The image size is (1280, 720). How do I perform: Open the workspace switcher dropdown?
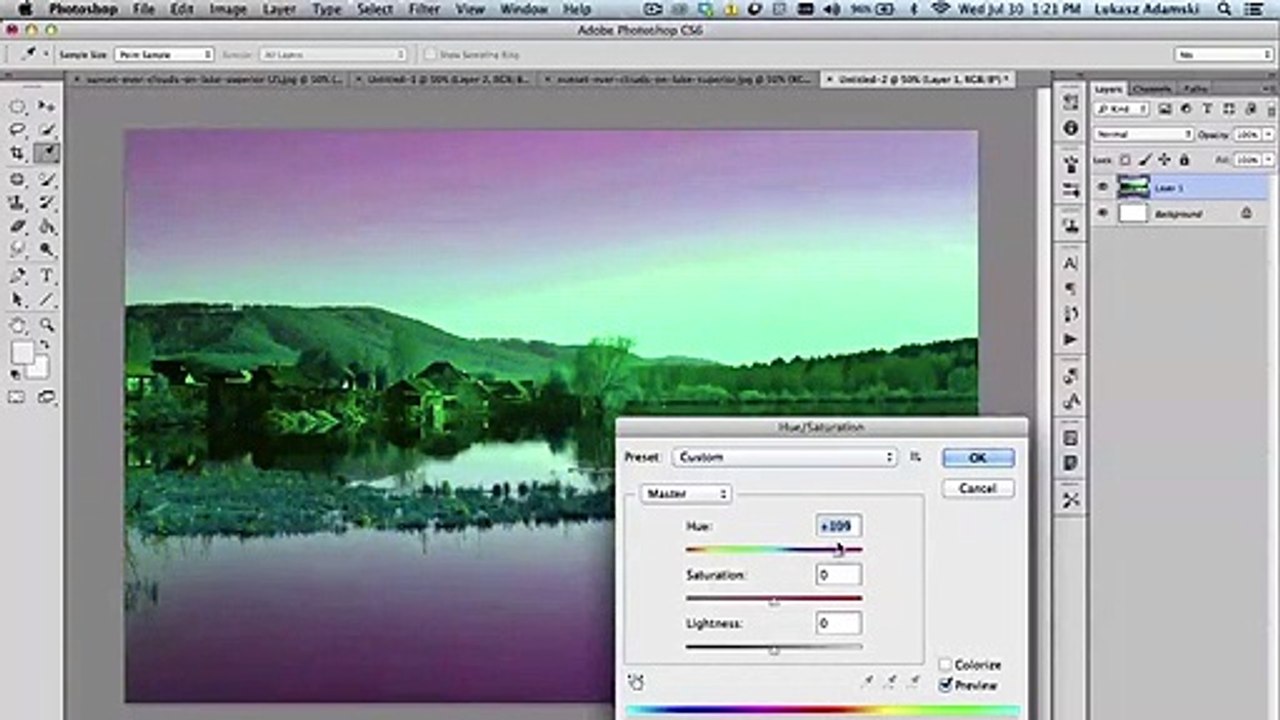[1223, 54]
